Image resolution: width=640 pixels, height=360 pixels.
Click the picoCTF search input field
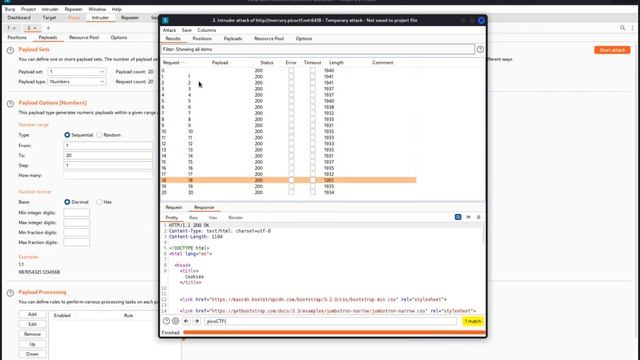tap(330, 321)
